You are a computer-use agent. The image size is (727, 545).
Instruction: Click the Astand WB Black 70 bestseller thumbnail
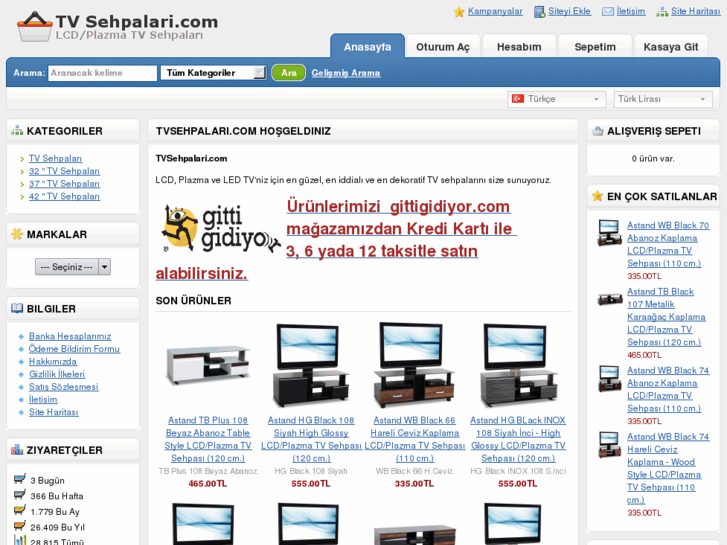point(609,232)
